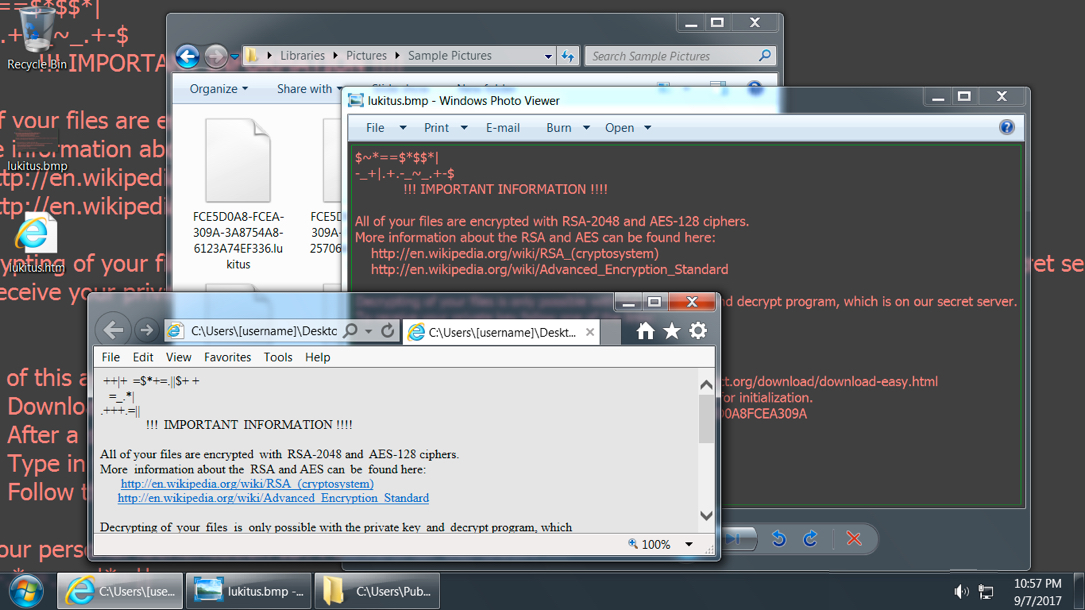Follow the Advanced_Encryption_Standard link in IE
This screenshot has height=610, width=1085.
[x=273, y=498]
